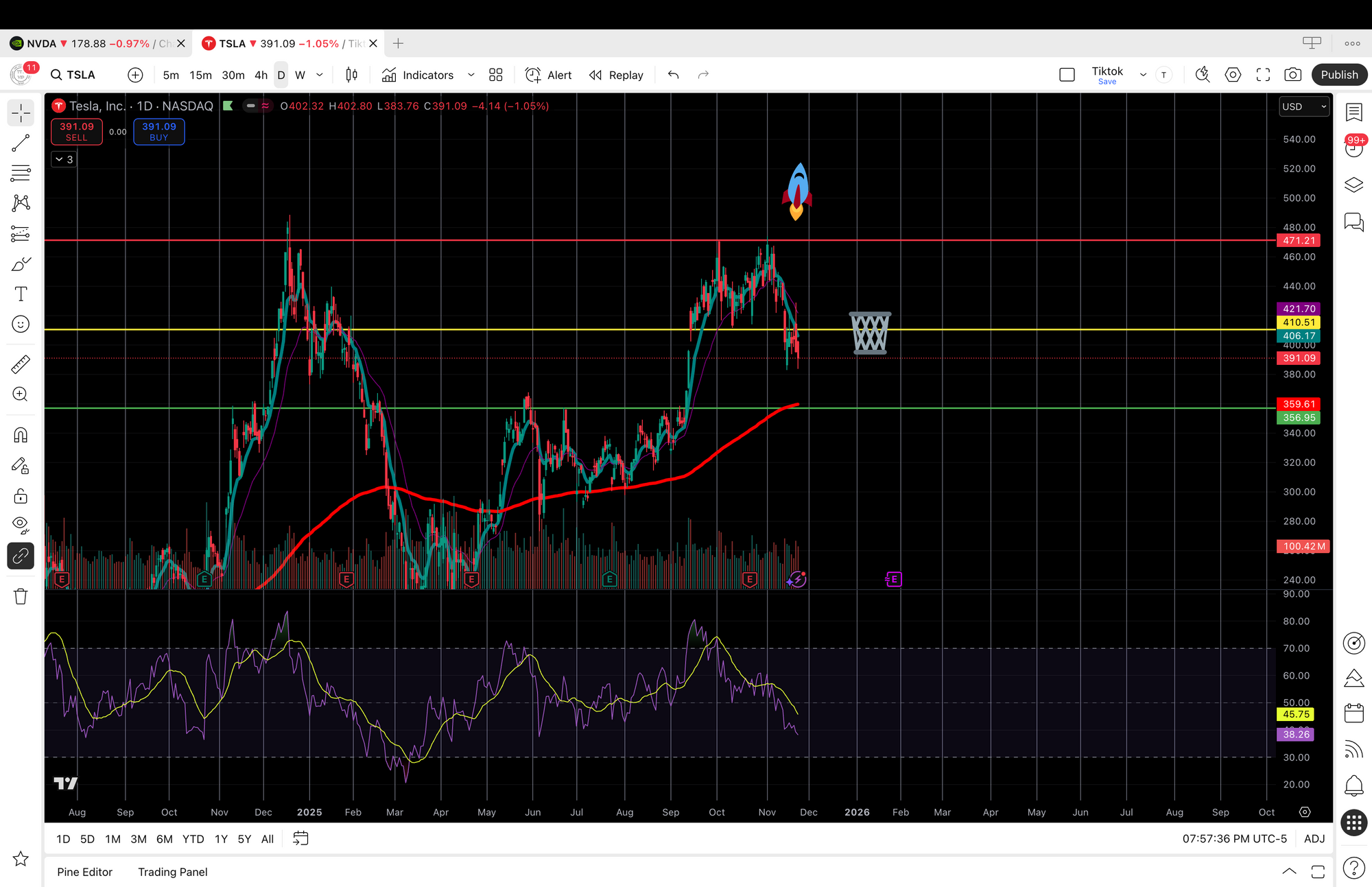Select the trend line drawing tool

(21, 143)
